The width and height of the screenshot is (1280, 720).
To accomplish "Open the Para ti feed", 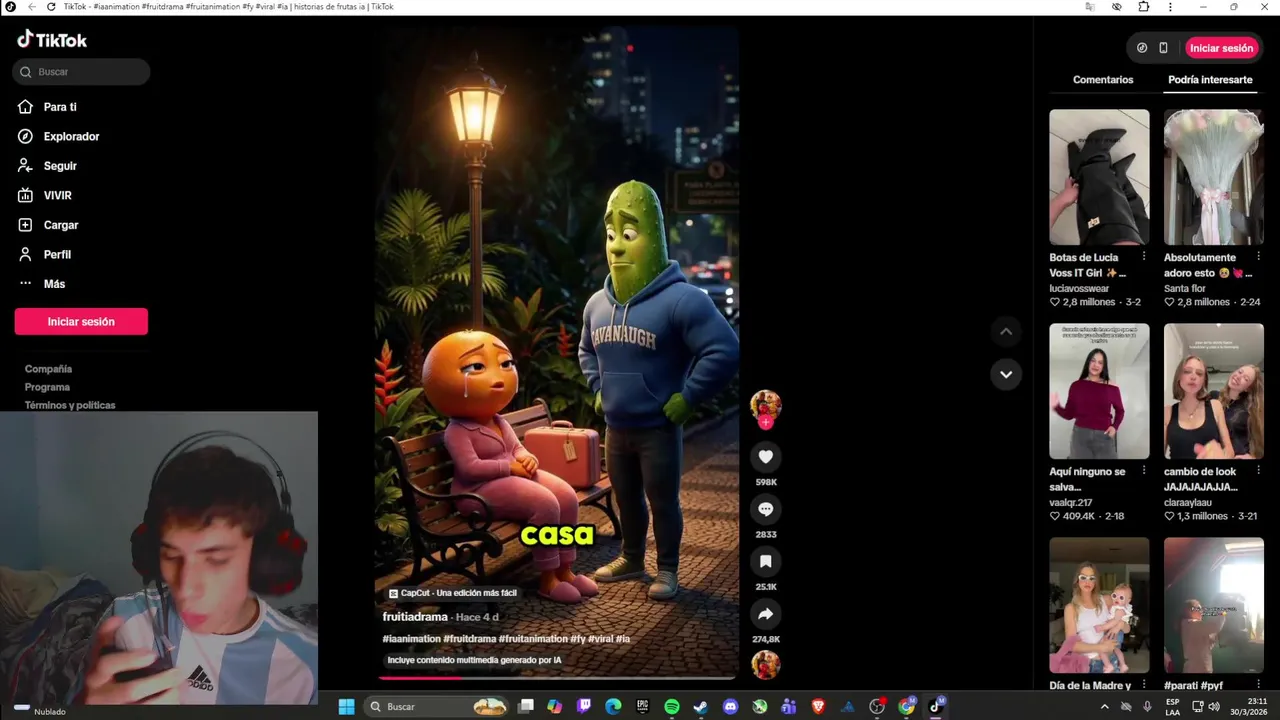I will point(47,107).
